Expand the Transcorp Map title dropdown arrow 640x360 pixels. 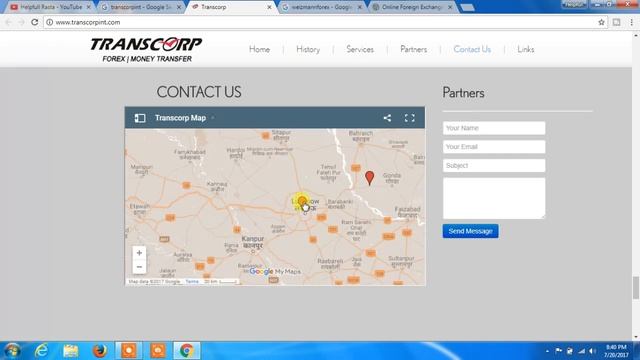pos(213,118)
